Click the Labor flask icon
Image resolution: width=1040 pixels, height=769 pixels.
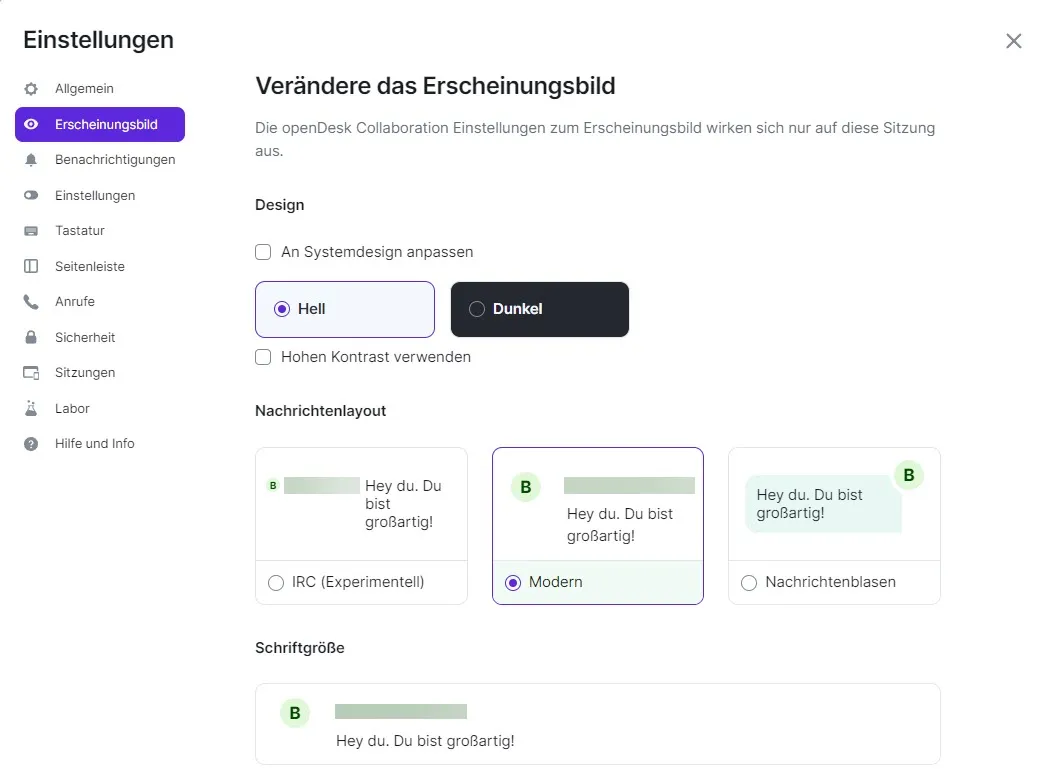[31, 408]
